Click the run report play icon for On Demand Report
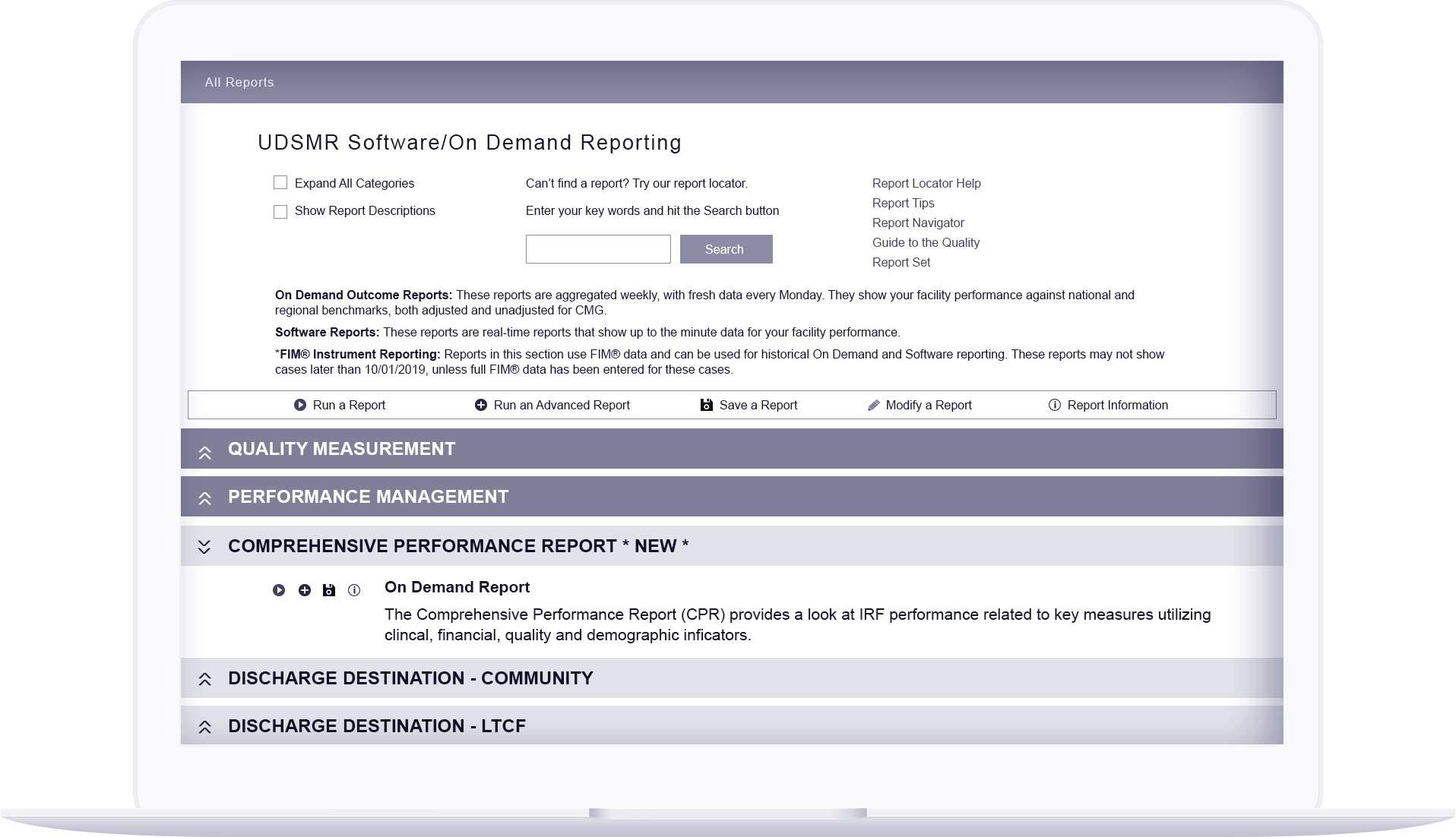The height and width of the screenshot is (837, 1456). pos(279,590)
